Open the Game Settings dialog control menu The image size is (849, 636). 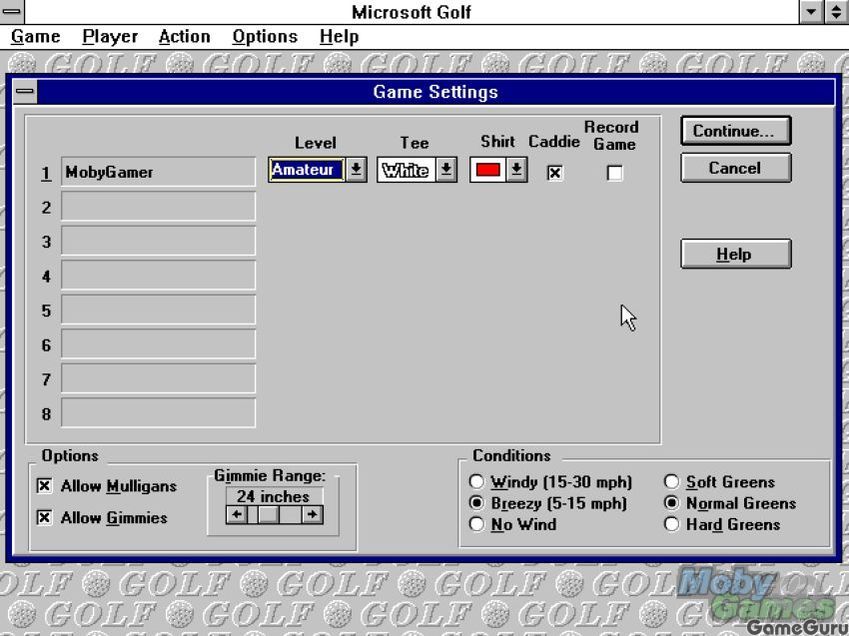coord(25,91)
